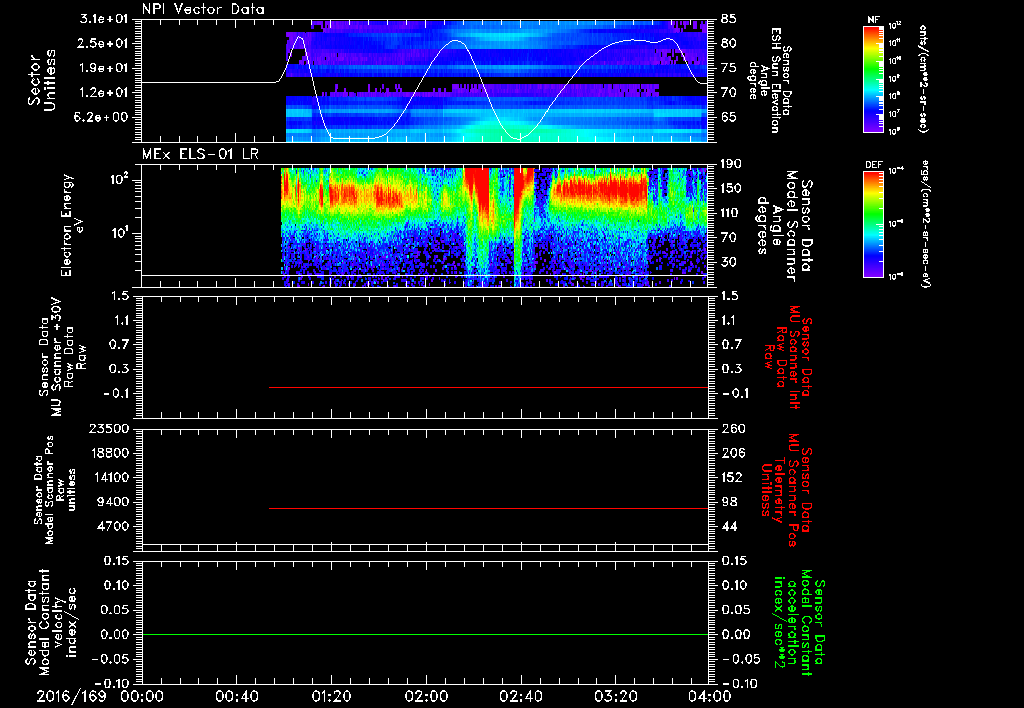This screenshot has width=1024, height=708.
Task: Click the NF units label 'cnts/(cm**2-sr-sec)'
Action: point(923,79)
